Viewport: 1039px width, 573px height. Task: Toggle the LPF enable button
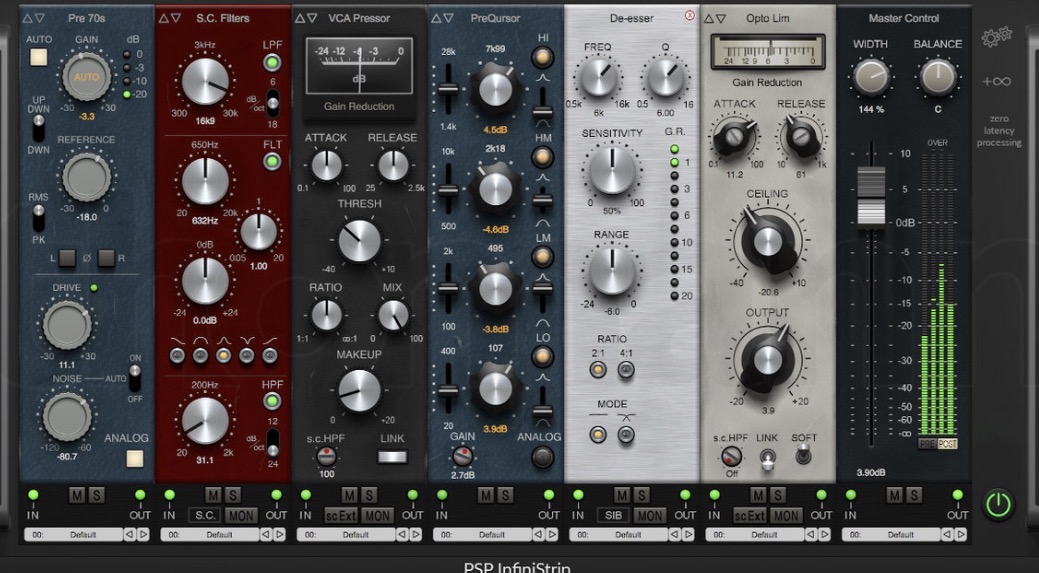(272, 63)
